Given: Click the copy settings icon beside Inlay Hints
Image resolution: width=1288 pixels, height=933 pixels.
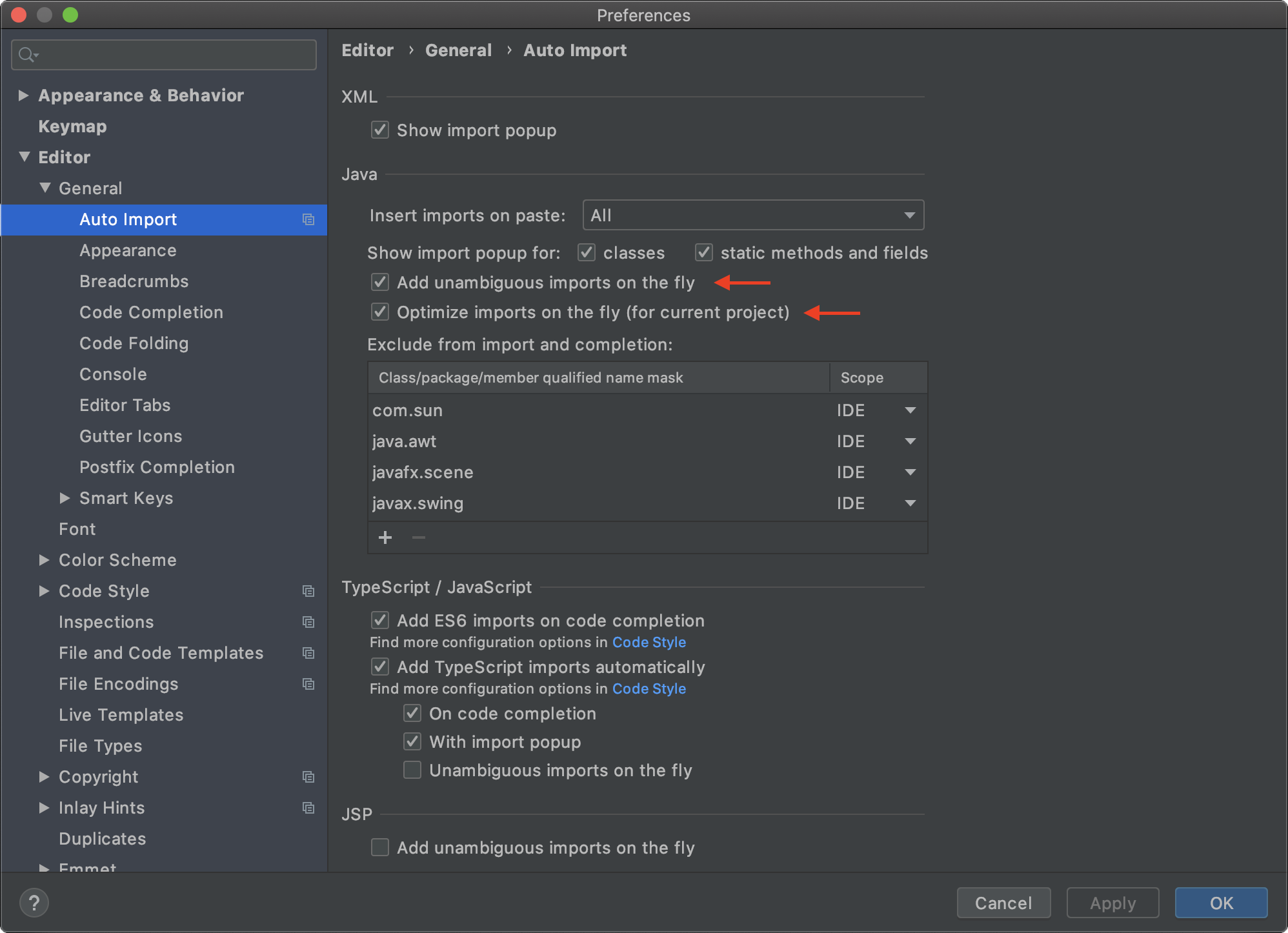Looking at the screenshot, I should click(x=308, y=808).
